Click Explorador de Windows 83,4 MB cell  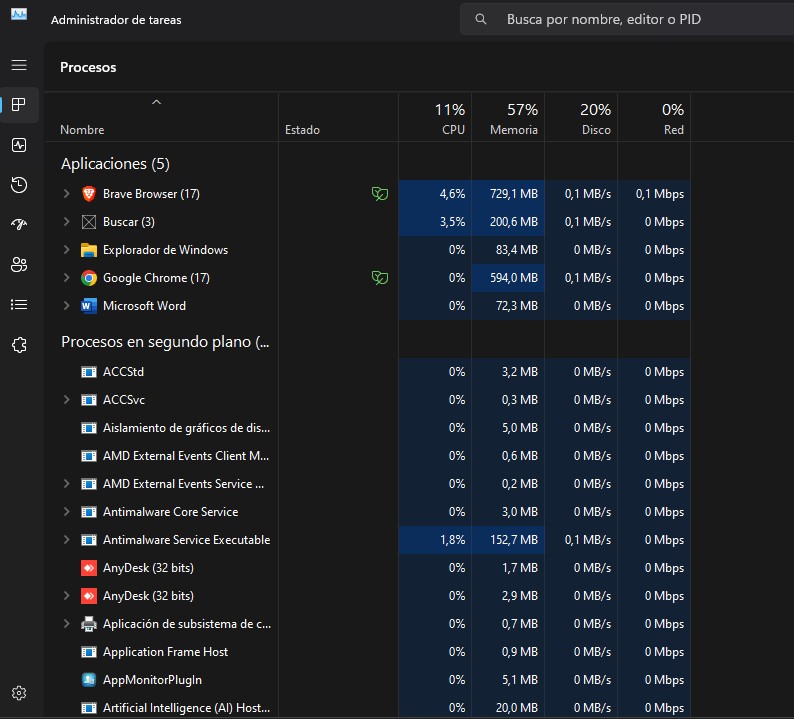[508, 250]
